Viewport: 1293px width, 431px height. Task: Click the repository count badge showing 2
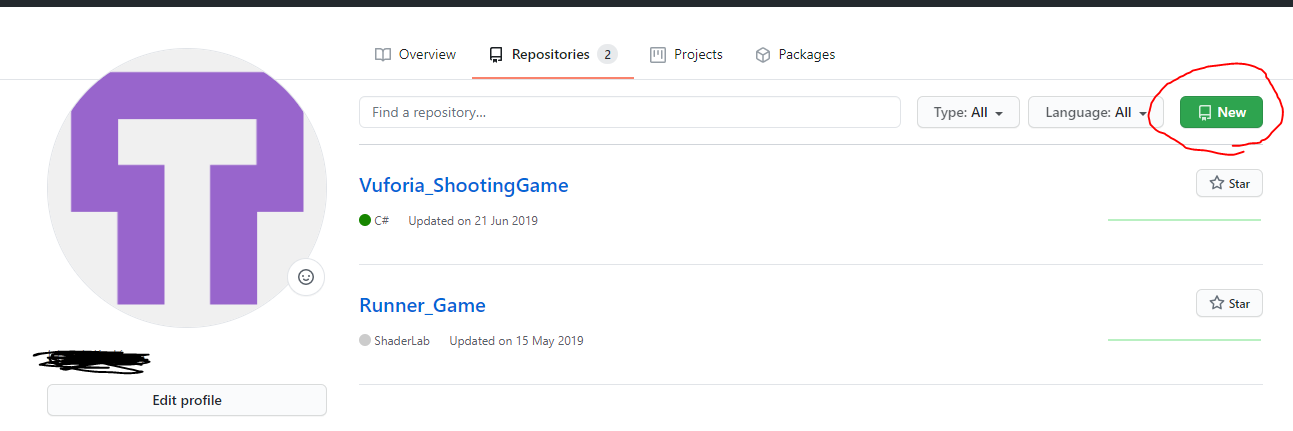(607, 54)
